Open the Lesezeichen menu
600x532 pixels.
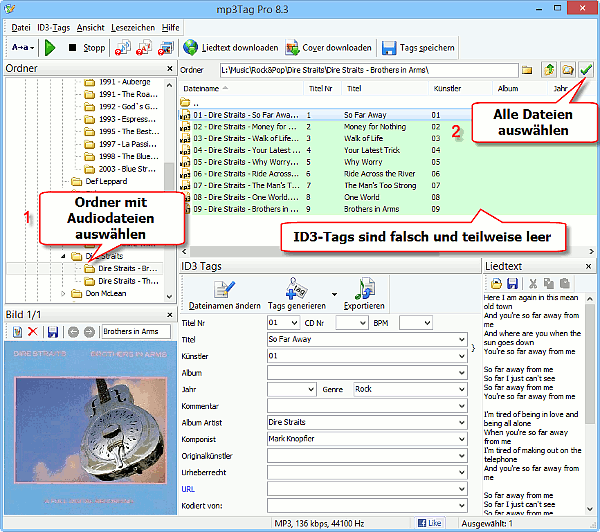tap(132, 27)
